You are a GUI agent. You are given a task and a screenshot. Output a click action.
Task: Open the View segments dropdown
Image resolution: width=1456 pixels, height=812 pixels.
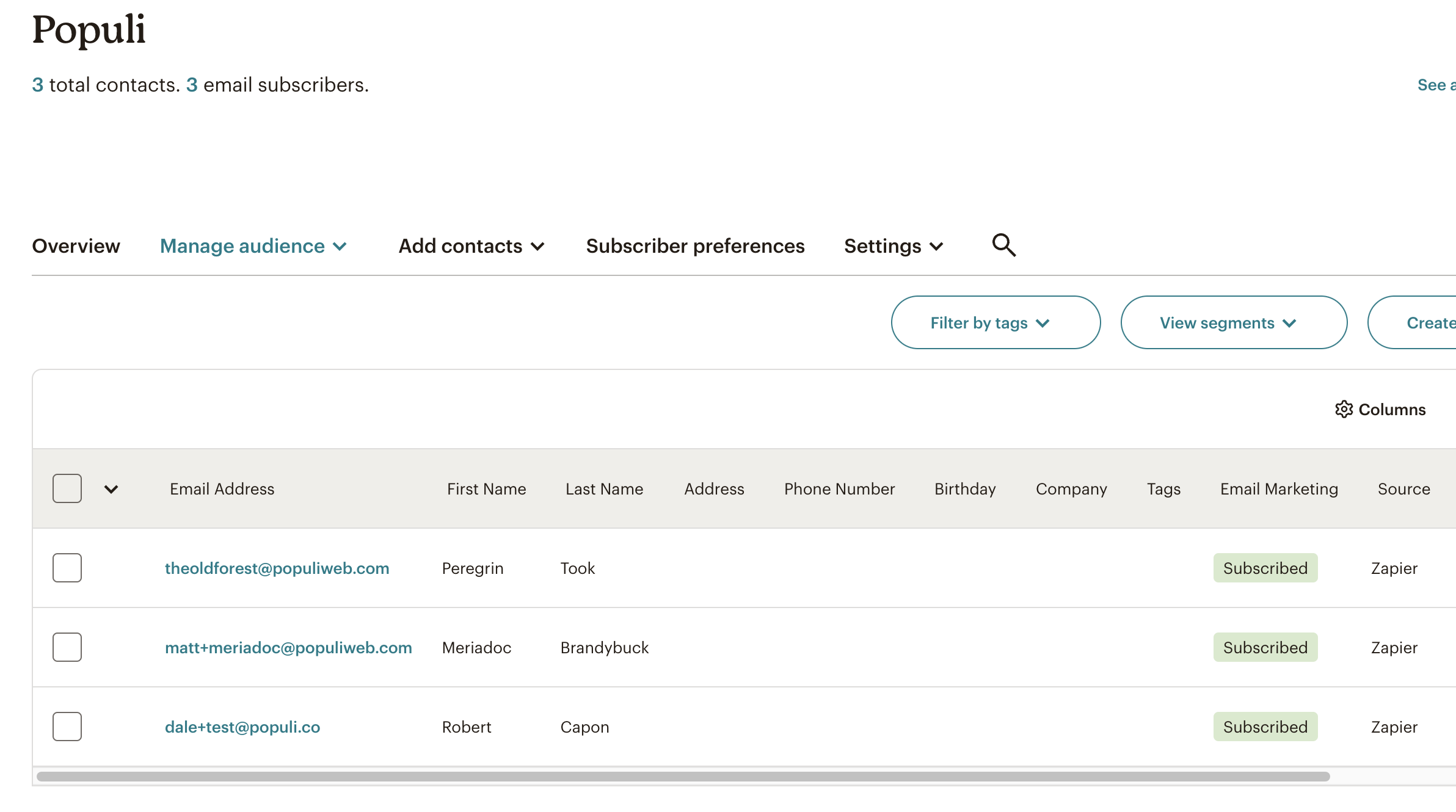pyautogui.click(x=1234, y=322)
